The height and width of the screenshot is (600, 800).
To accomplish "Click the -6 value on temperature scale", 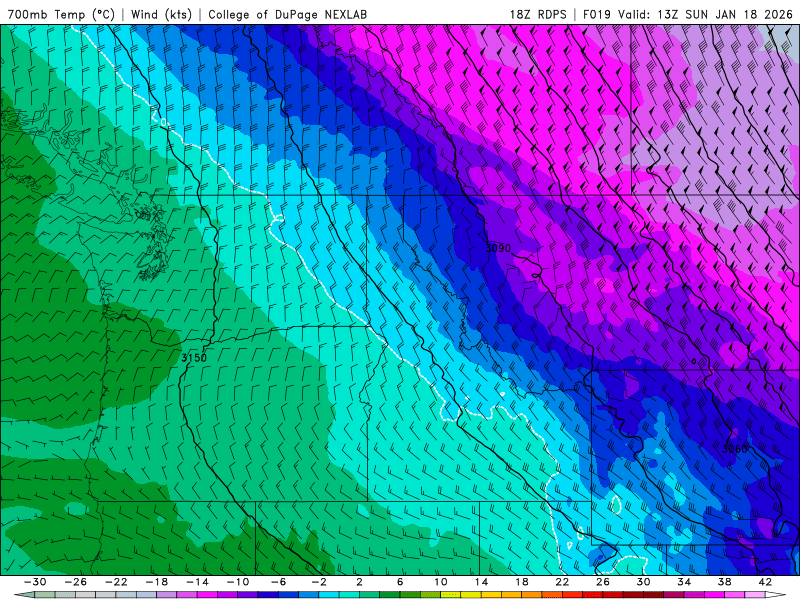I will pos(278,582).
